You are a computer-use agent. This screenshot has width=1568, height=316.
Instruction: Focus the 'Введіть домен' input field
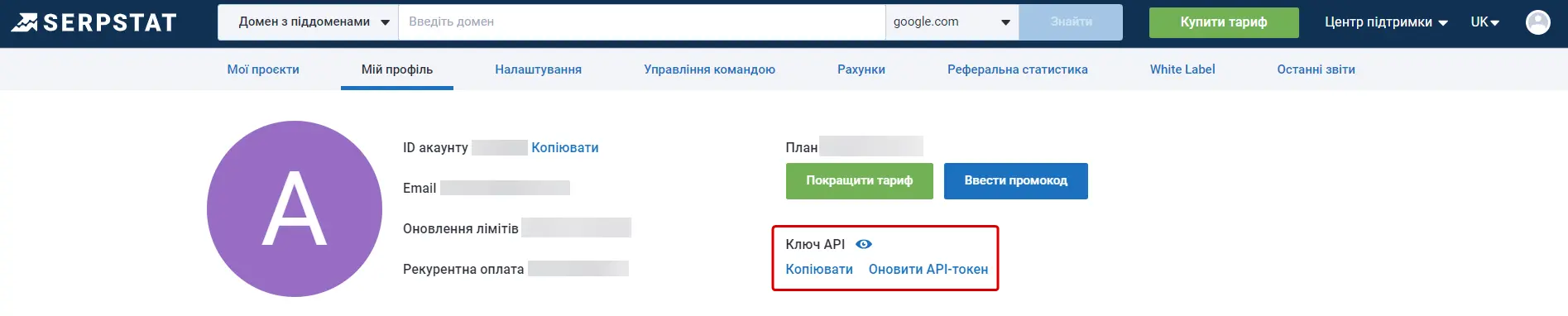point(642,22)
